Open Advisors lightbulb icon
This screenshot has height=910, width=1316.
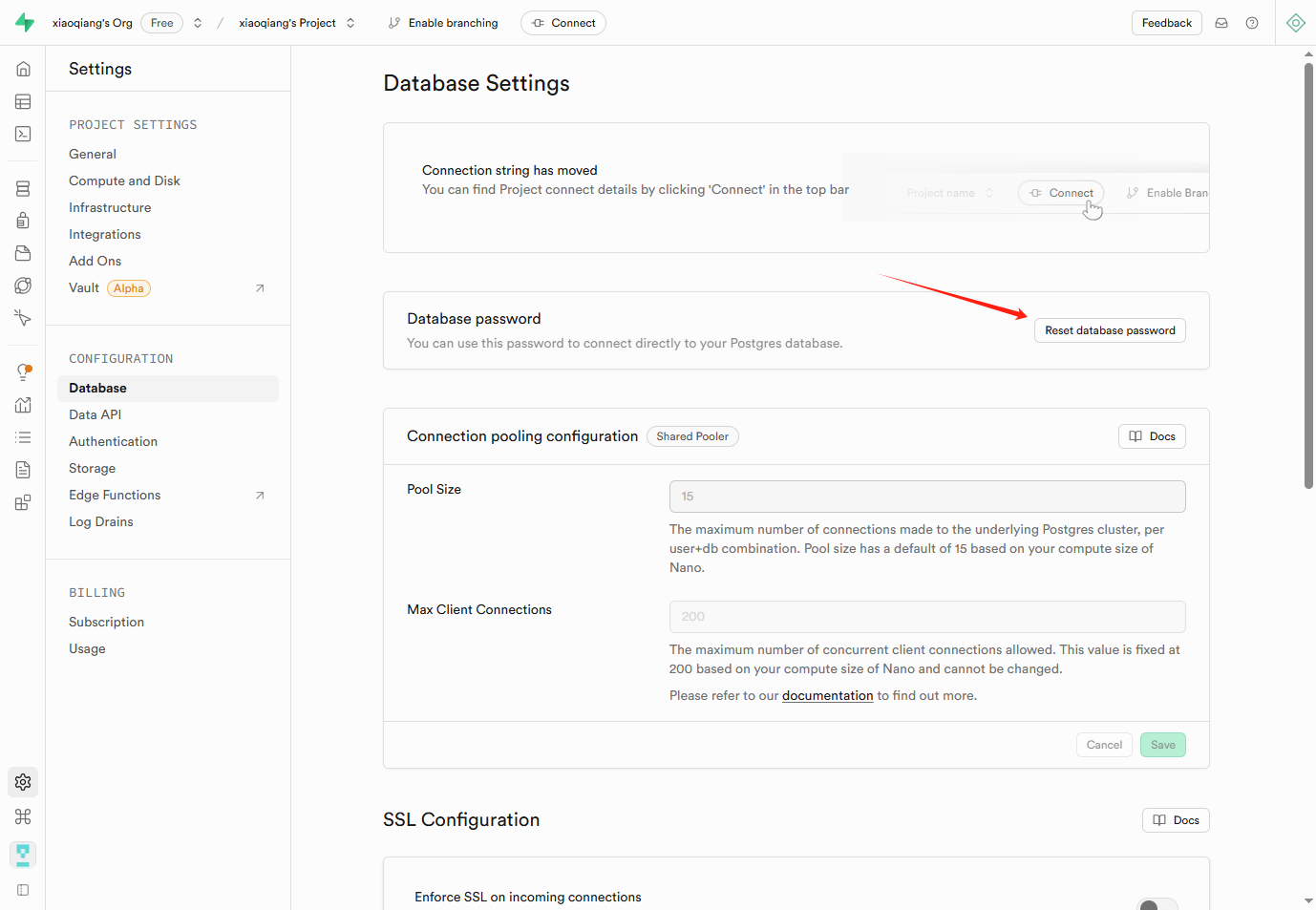(x=23, y=372)
